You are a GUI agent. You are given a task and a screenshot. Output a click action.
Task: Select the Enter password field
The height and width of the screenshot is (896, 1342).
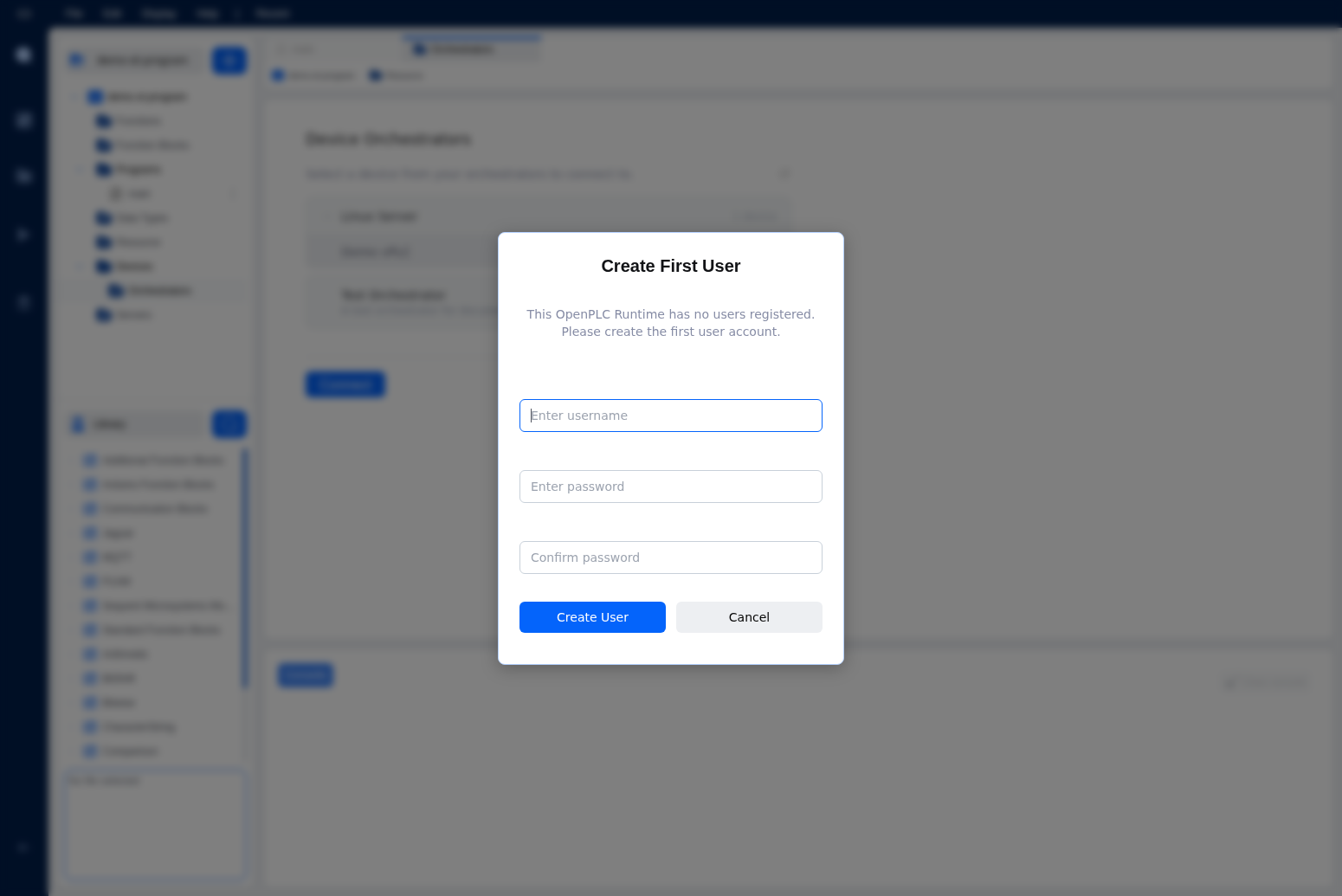pos(670,487)
